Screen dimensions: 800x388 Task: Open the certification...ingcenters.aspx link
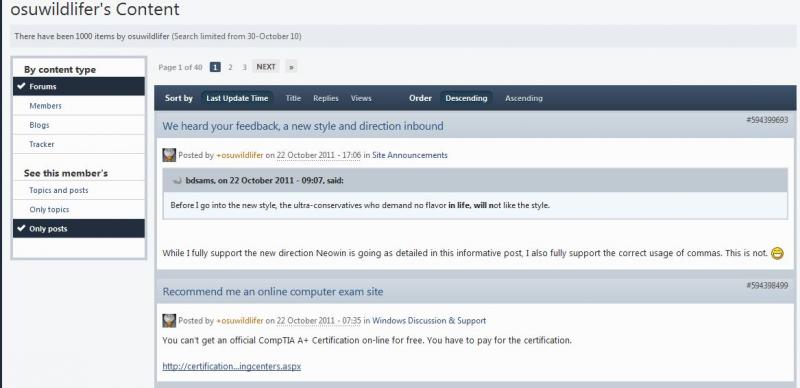(x=232, y=366)
